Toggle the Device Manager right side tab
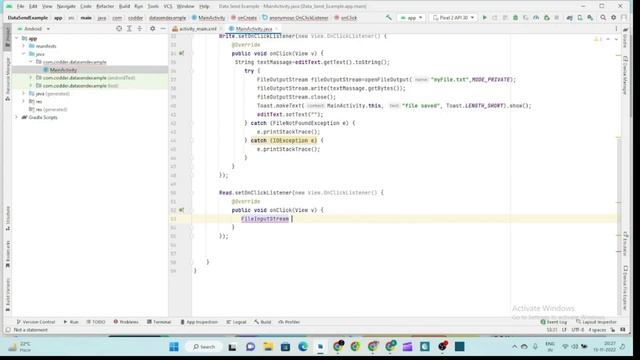This screenshot has width=640, height=360. [x=625, y=76]
